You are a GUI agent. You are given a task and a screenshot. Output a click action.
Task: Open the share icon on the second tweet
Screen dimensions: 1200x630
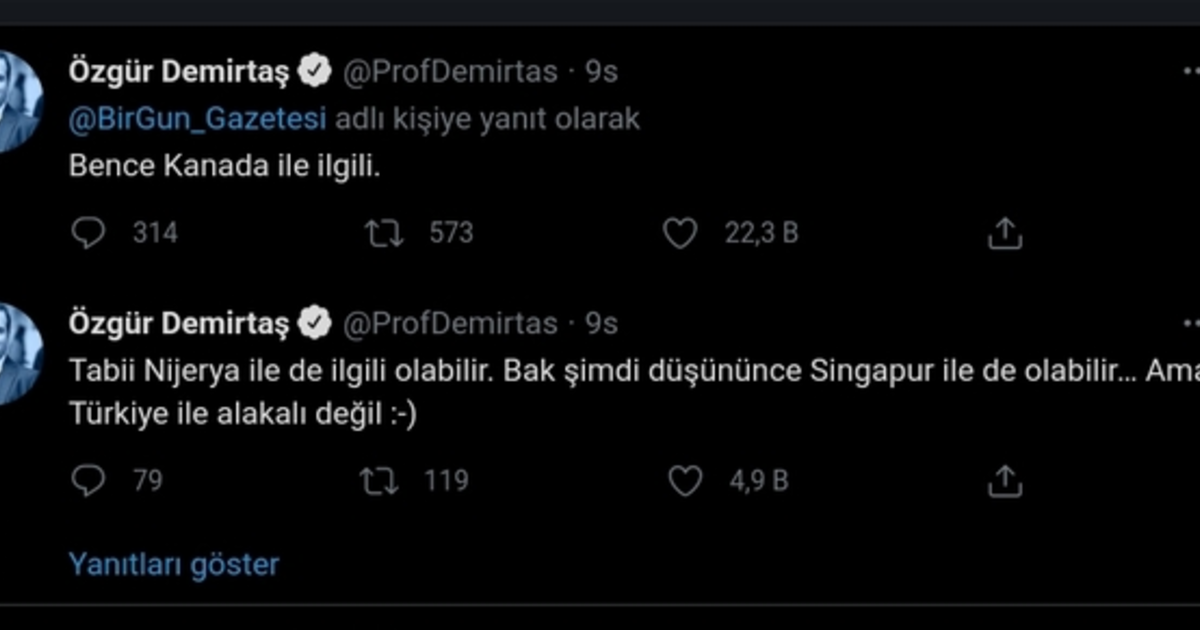click(1004, 481)
